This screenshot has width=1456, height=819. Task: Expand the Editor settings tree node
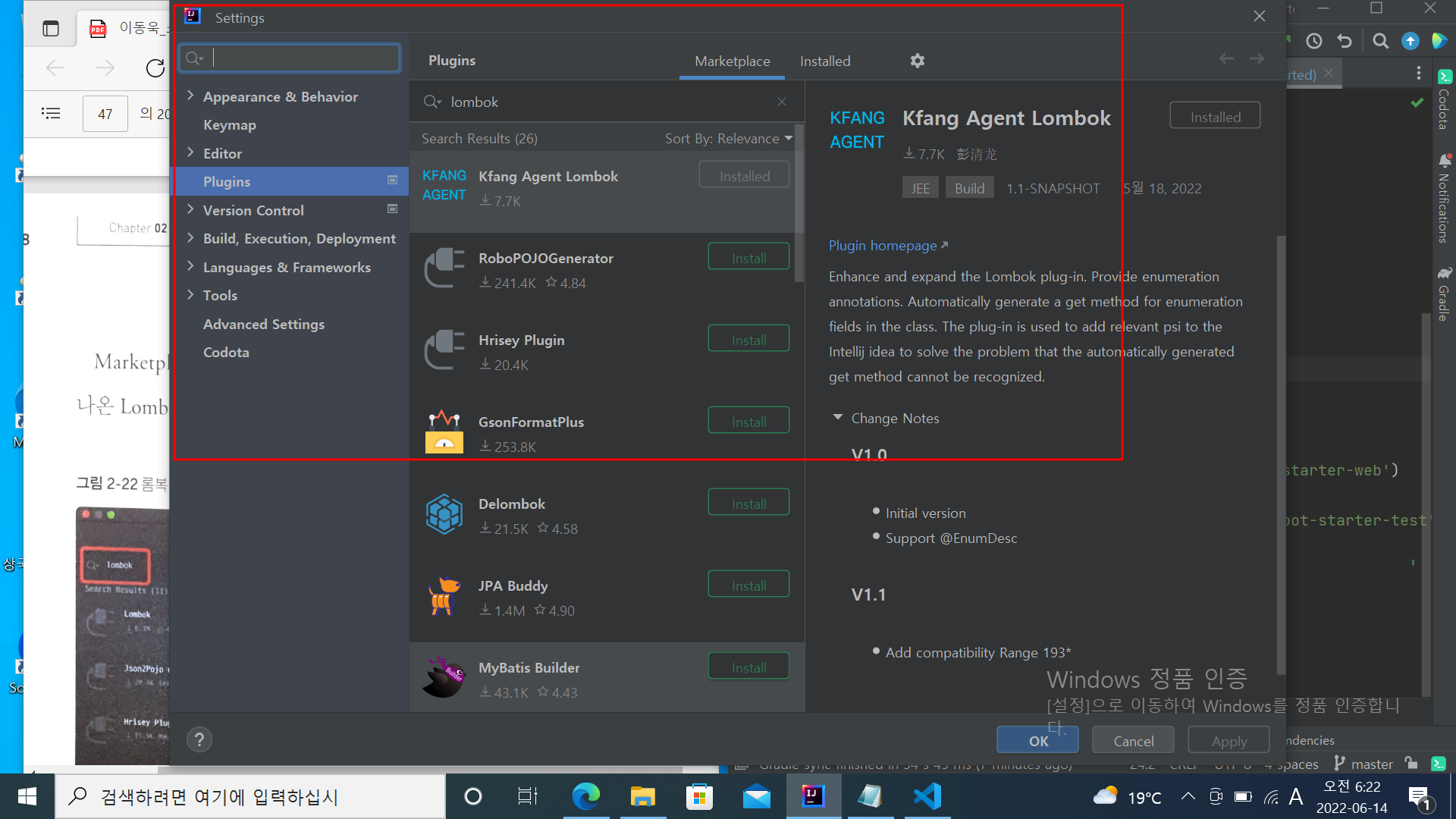tap(190, 153)
